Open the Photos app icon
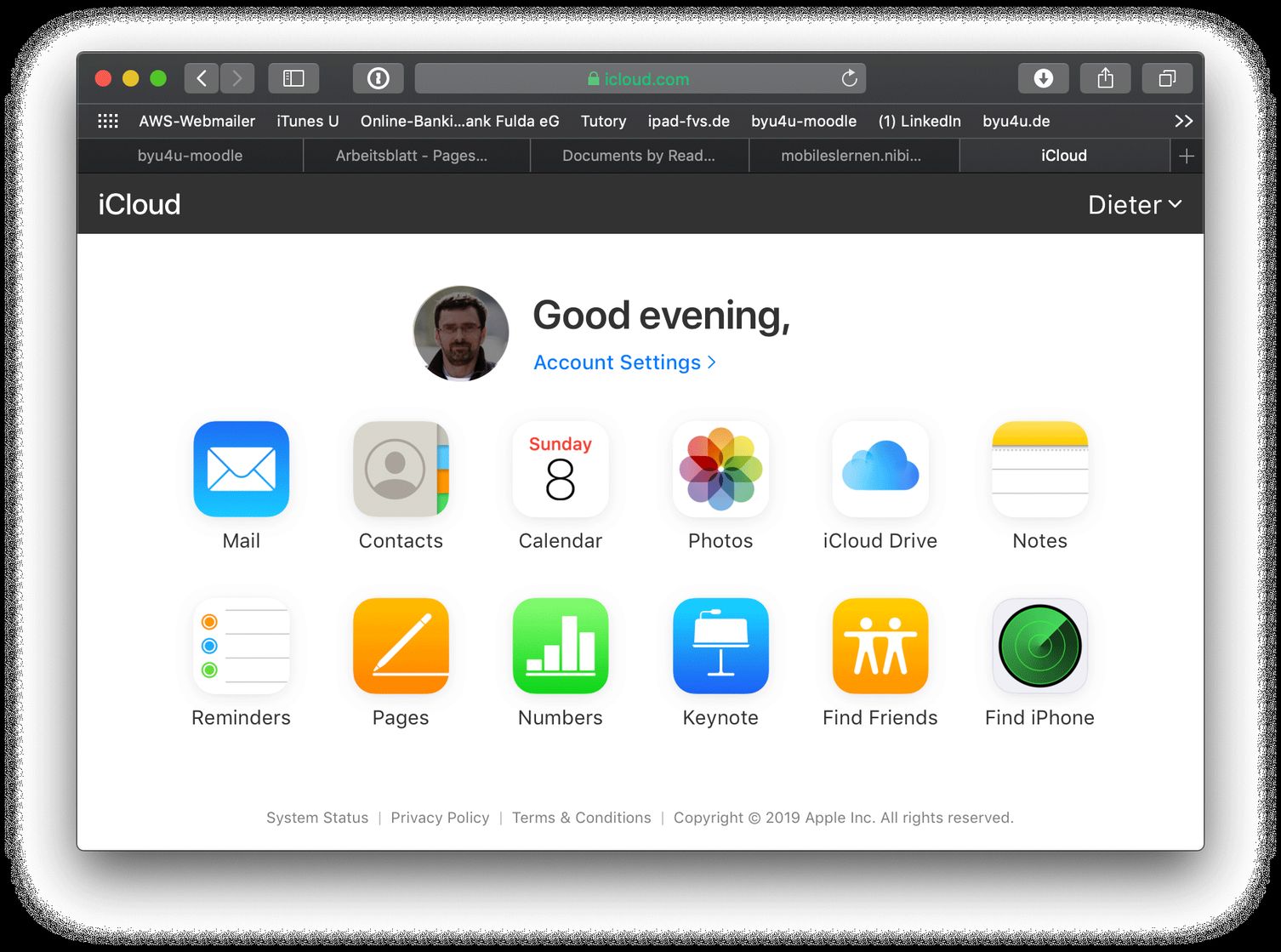1281x952 pixels. click(x=720, y=469)
